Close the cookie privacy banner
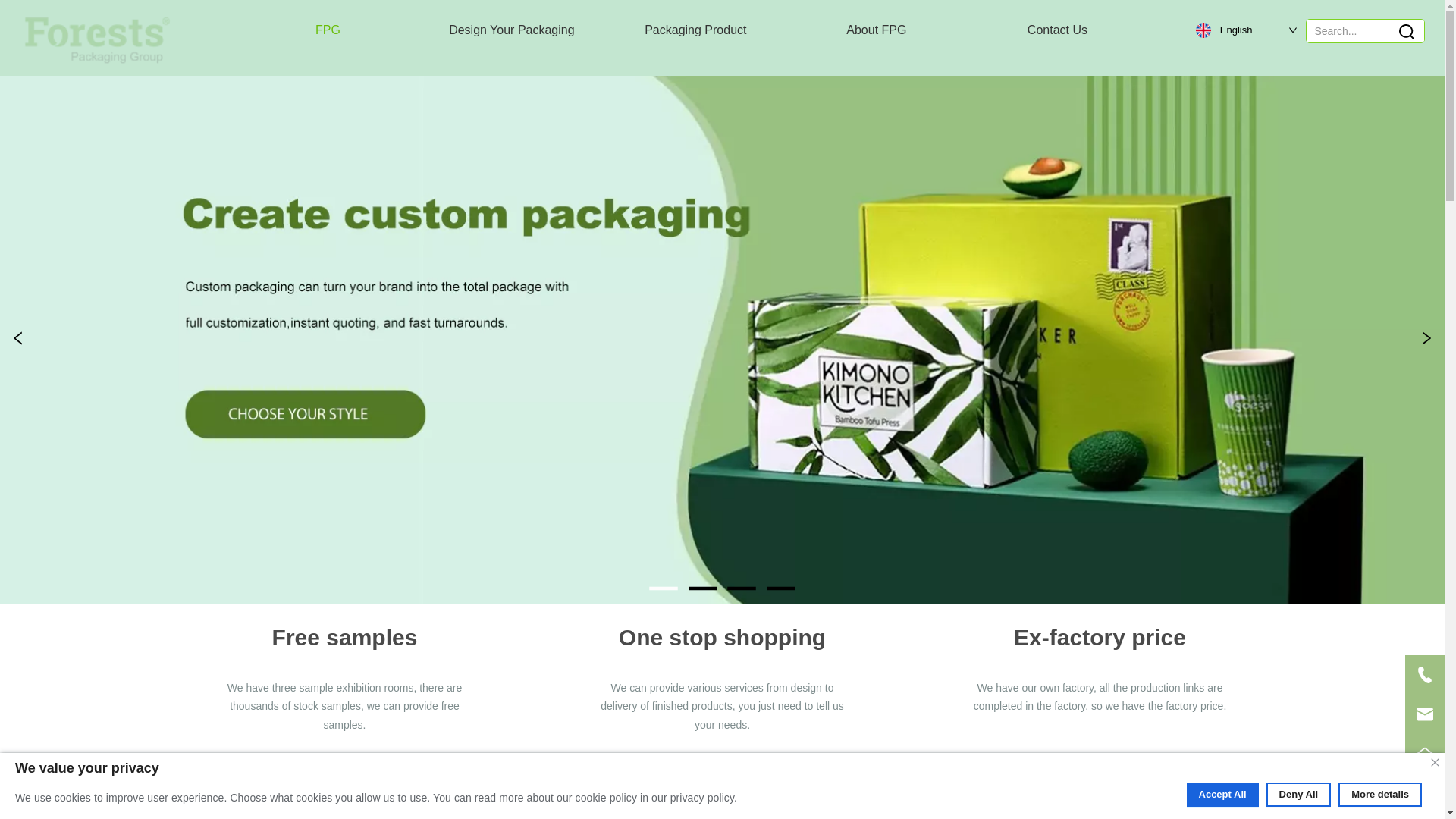The image size is (1456, 819). pyautogui.click(x=1435, y=763)
